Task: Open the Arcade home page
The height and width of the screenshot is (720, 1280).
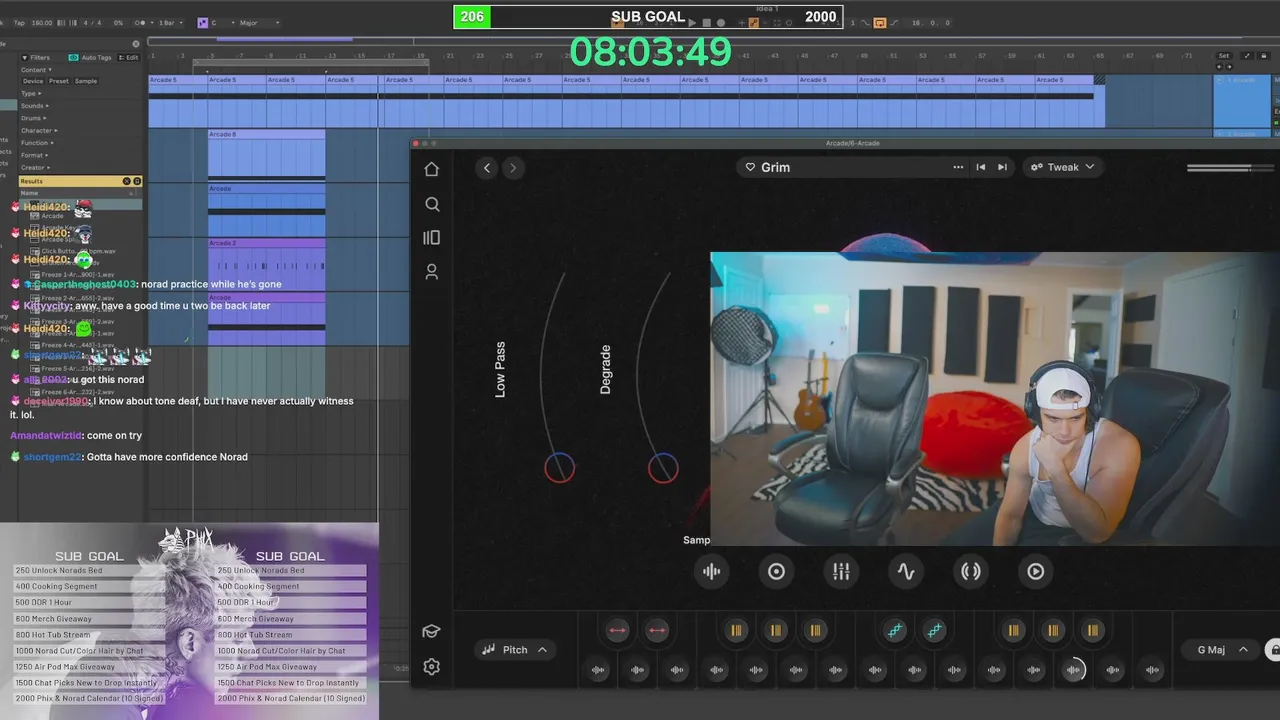Action: coord(431,169)
